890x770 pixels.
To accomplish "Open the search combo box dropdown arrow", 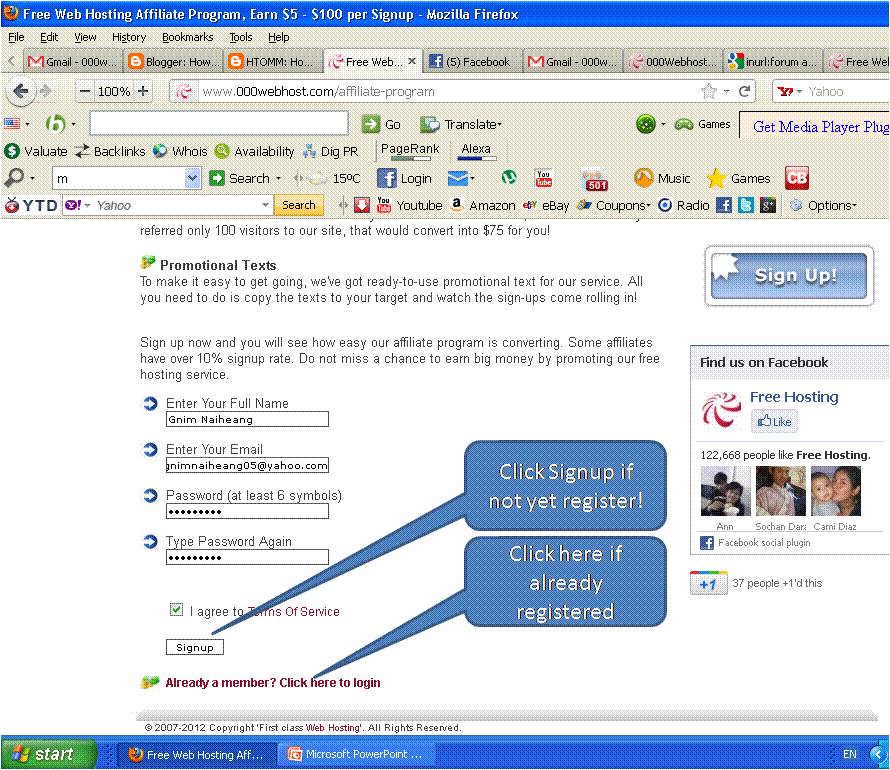I will point(192,178).
